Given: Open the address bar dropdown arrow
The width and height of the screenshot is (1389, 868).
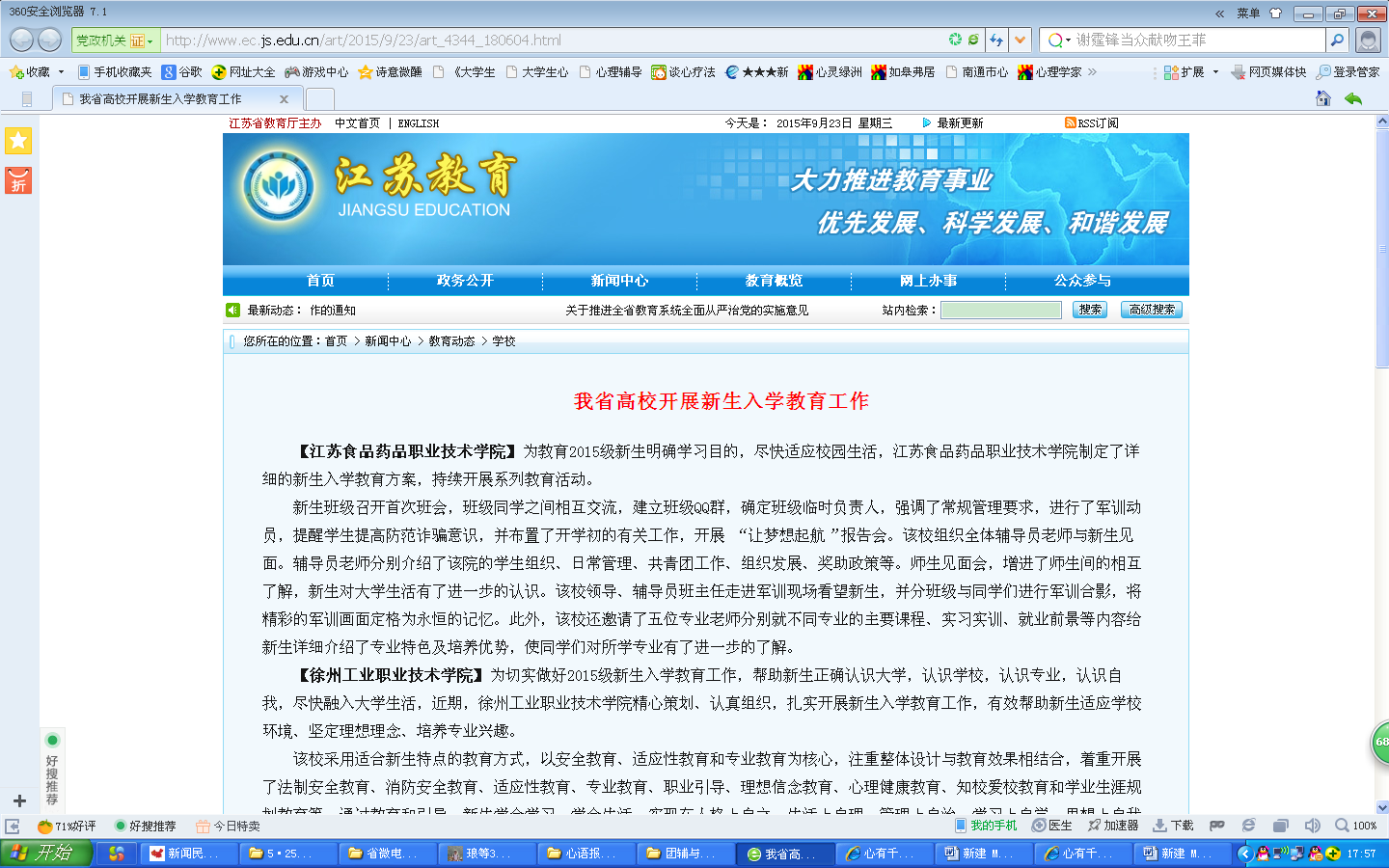Looking at the screenshot, I should coord(1020,40).
